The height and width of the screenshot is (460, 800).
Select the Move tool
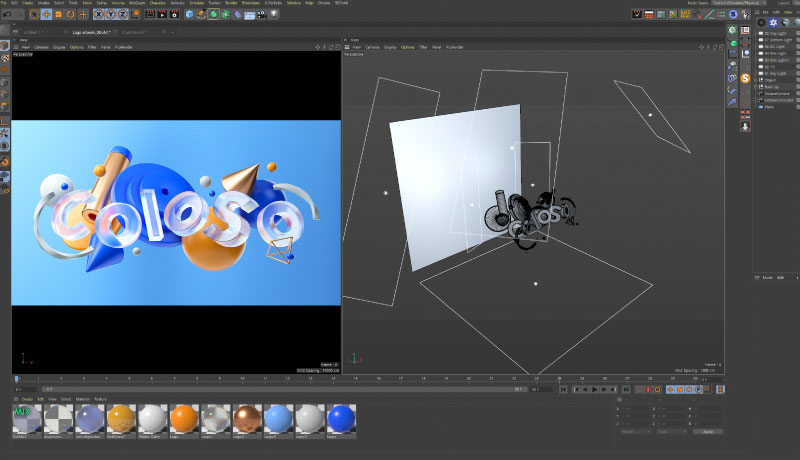point(46,14)
